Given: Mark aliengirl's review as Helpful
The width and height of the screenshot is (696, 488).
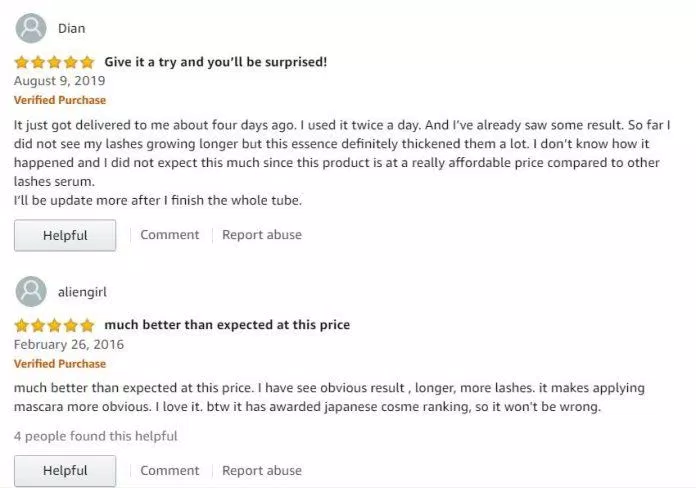Looking at the screenshot, I should tap(65, 471).
